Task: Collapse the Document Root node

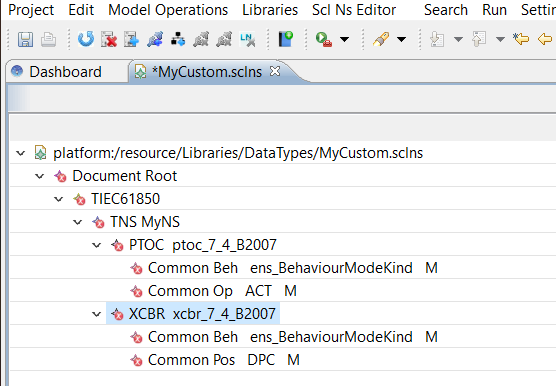Action: point(40,176)
